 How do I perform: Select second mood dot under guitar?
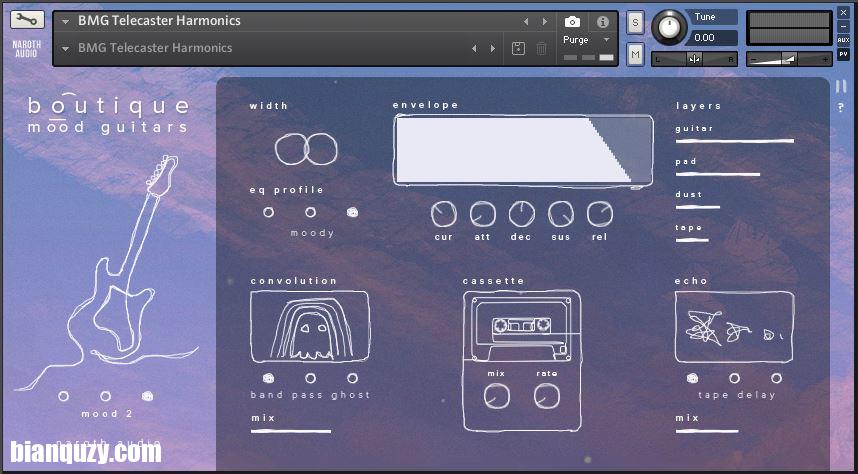[106, 396]
